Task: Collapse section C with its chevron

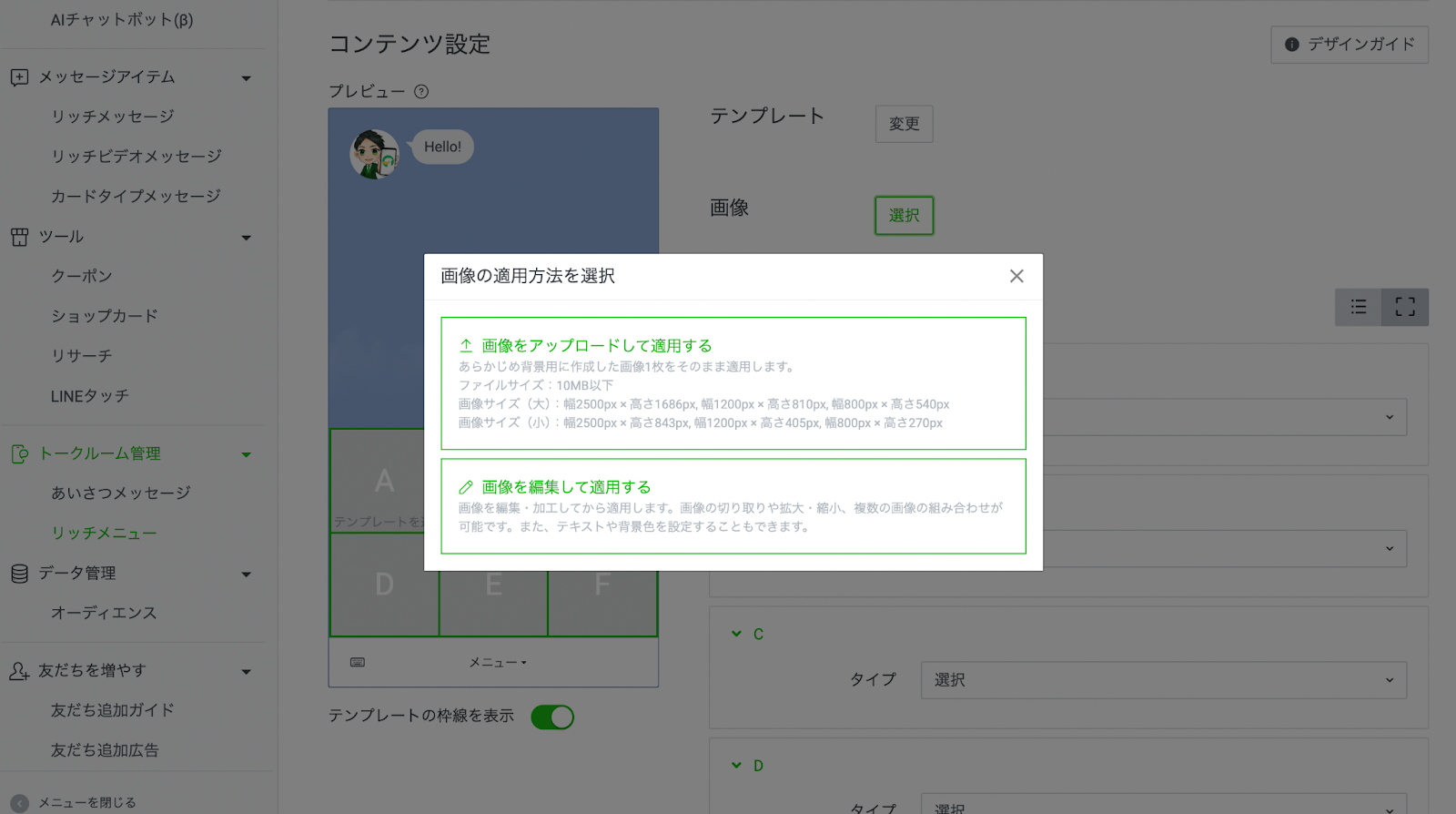Action: pyautogui.click(x=736, y=634)
